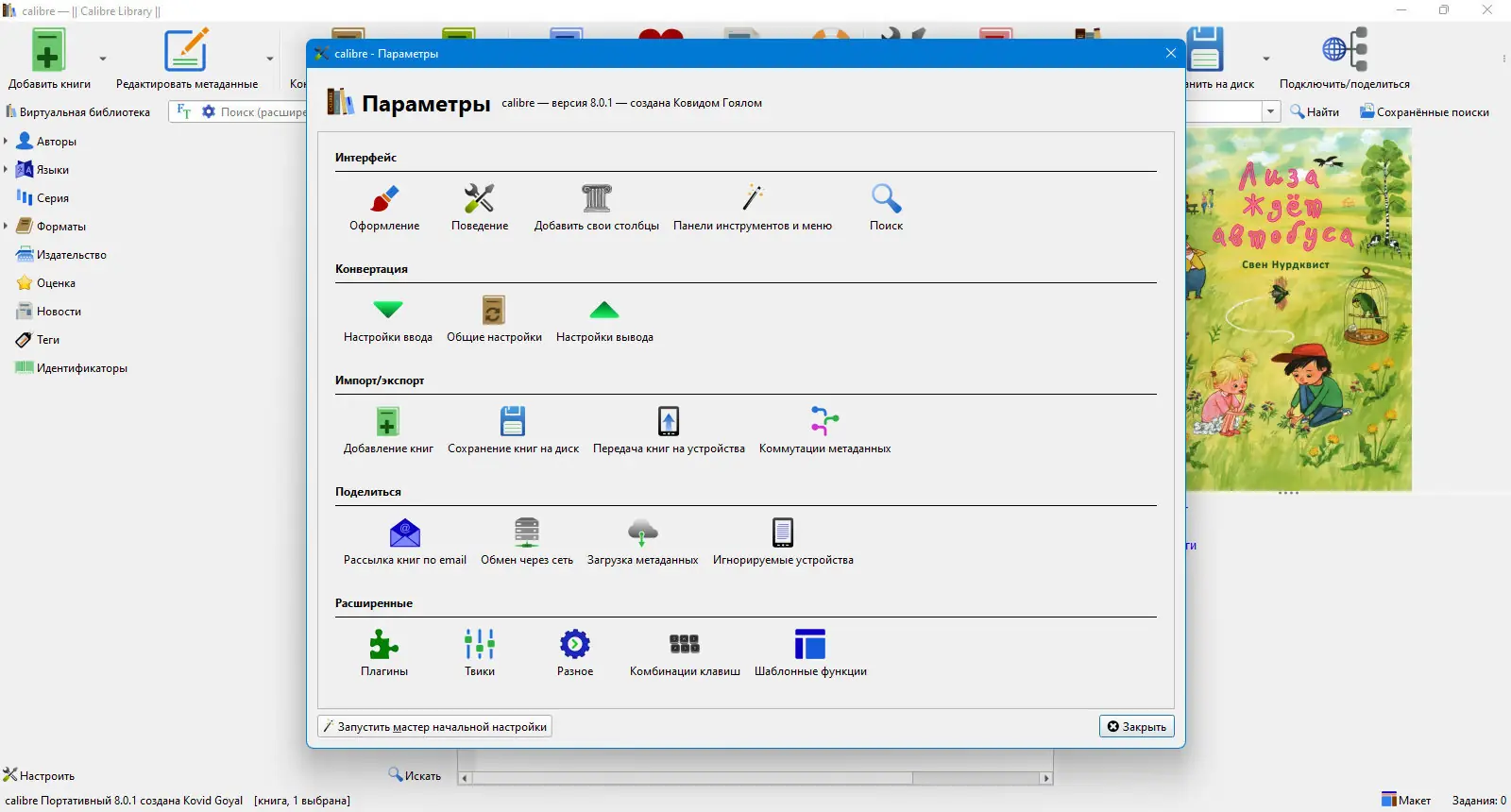
Task: Open Игнорируемые устройства settings
Action: 783,542
